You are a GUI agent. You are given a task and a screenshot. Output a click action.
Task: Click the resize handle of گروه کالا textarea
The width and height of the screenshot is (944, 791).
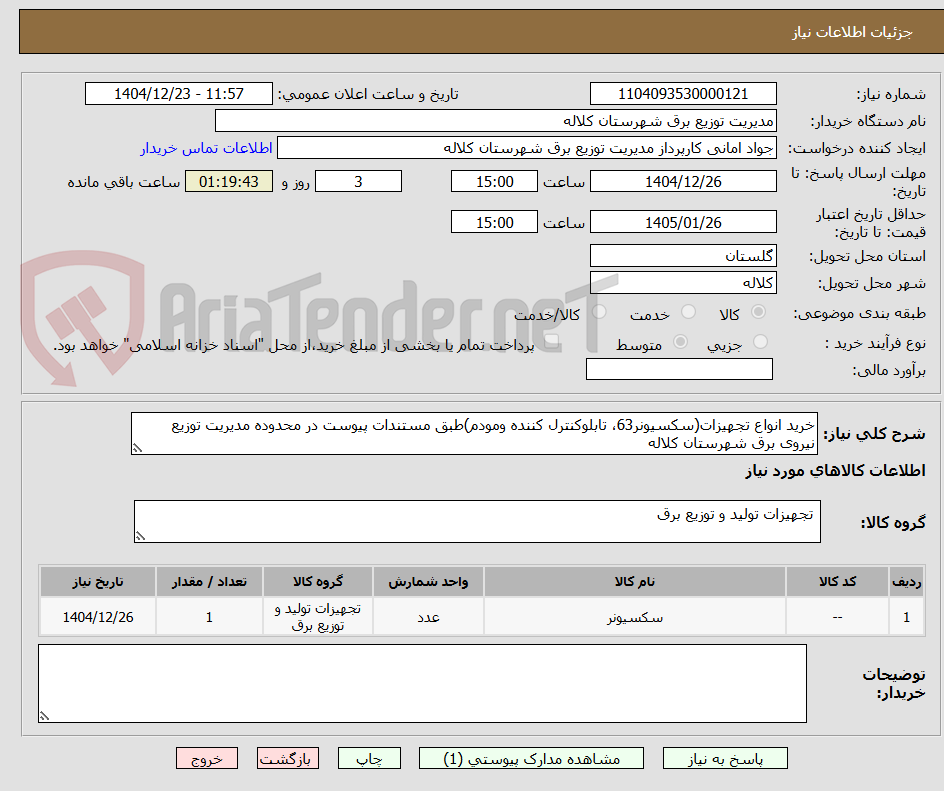(140, 536)
